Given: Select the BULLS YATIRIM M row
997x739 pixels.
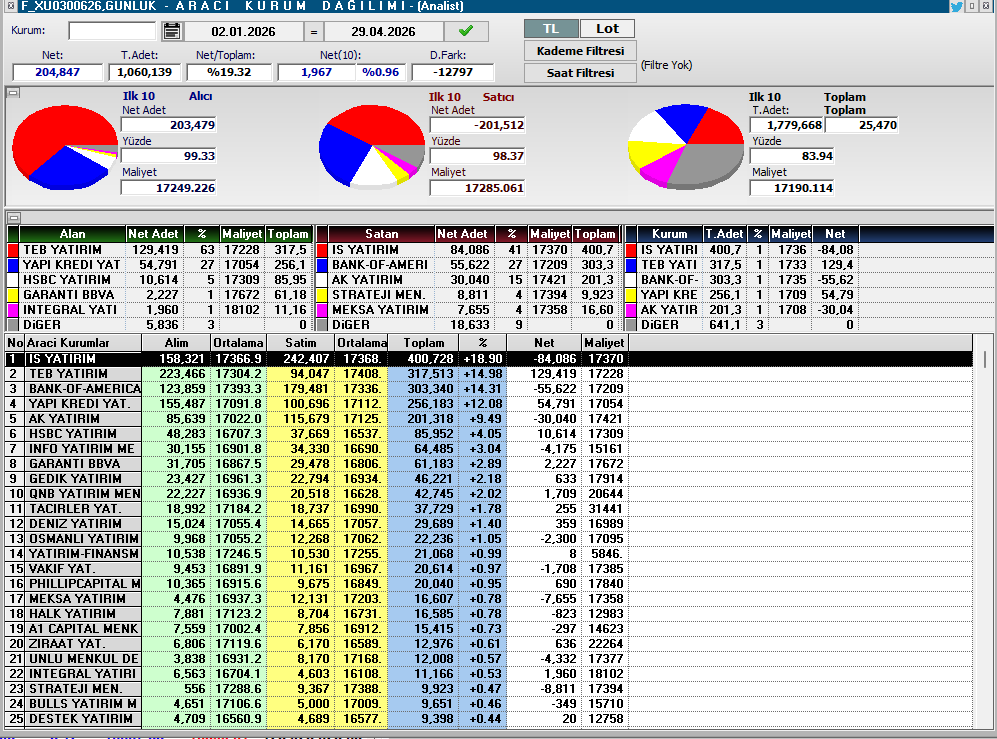Looking at the screenshot, I should point(488,704).
